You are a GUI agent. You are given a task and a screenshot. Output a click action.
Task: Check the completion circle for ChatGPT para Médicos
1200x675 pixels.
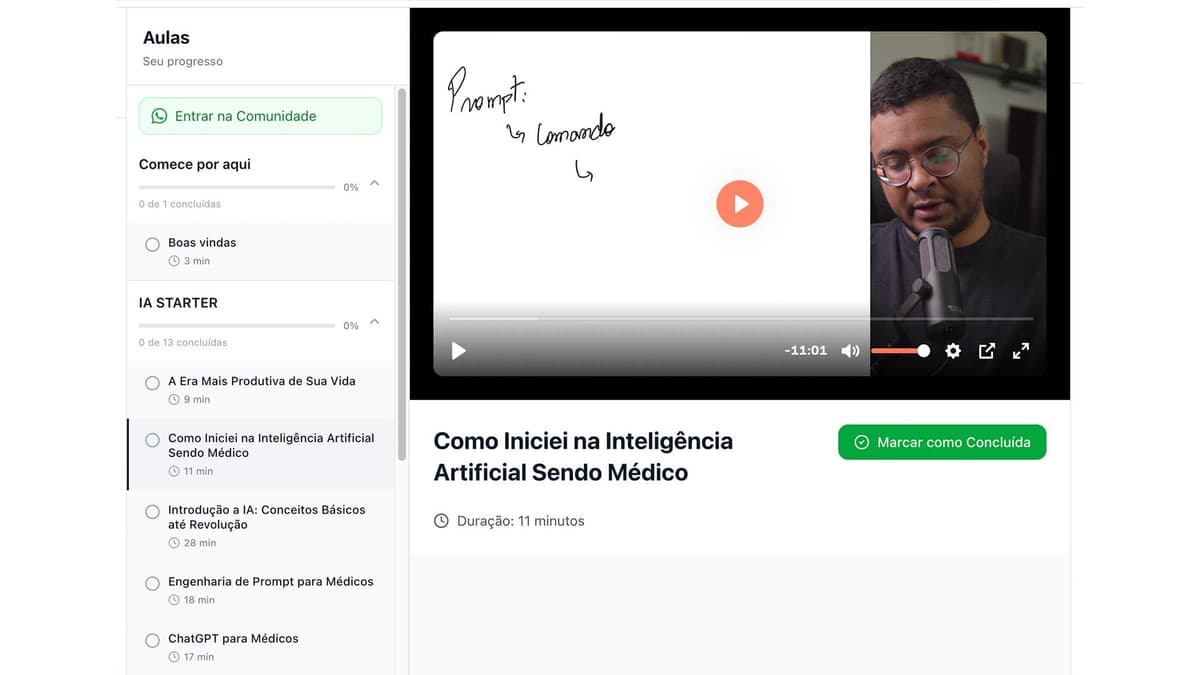pyautogui.click(x=152, y=640)
